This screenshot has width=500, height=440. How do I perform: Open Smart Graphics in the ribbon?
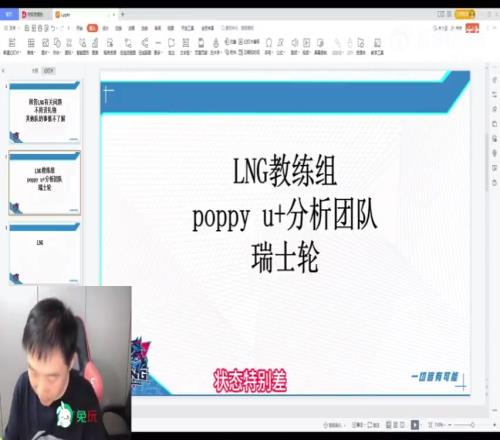point(82,43)
